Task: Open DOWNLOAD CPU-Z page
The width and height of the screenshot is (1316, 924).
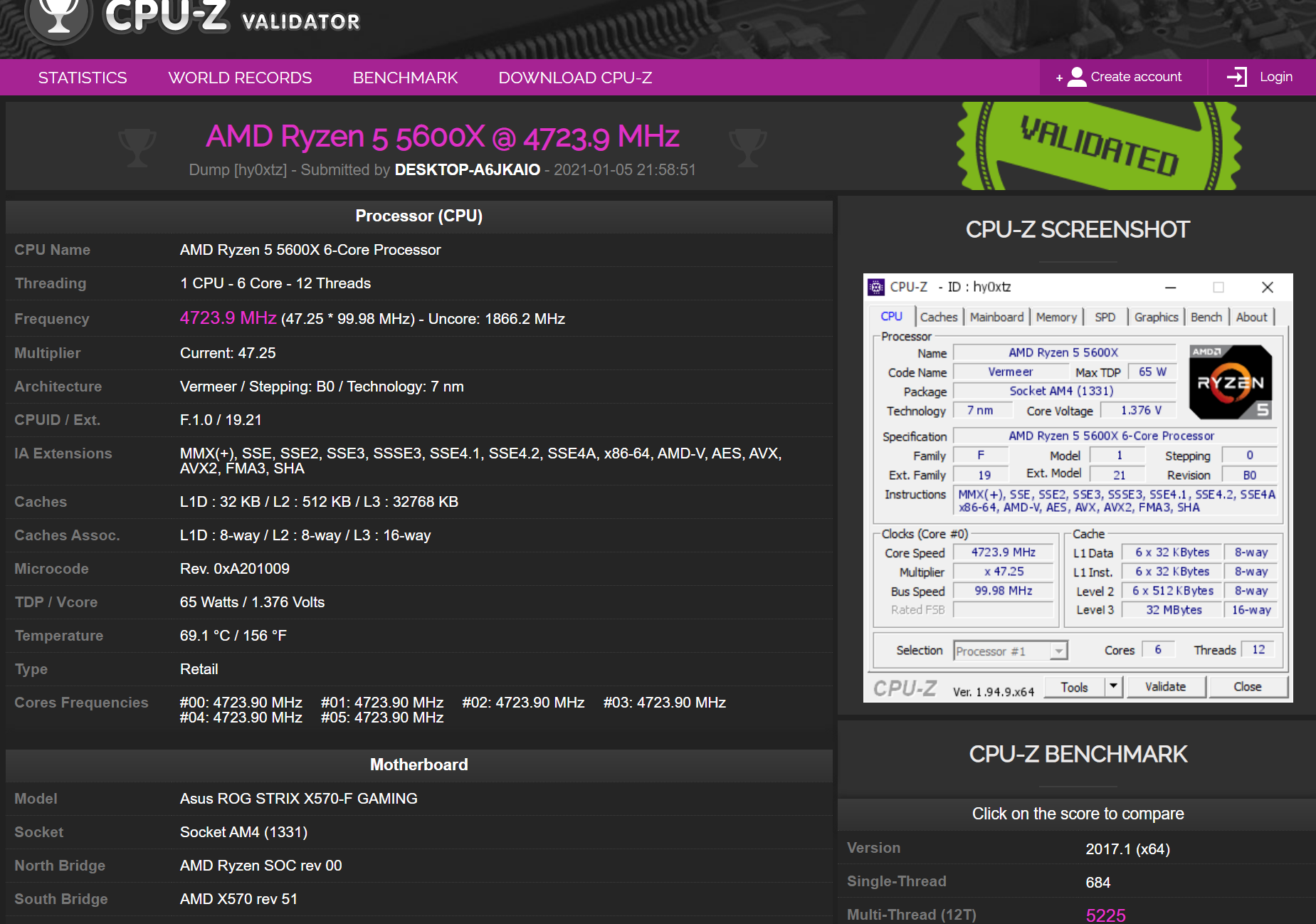Action: pos(575,78)
